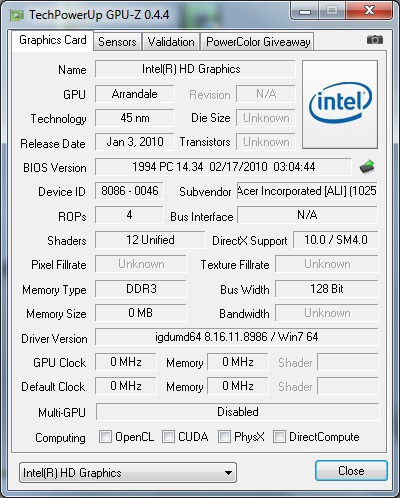Click the BIOS save chip icon
This screenshot has width=401, height=498.
coord(367,166)
